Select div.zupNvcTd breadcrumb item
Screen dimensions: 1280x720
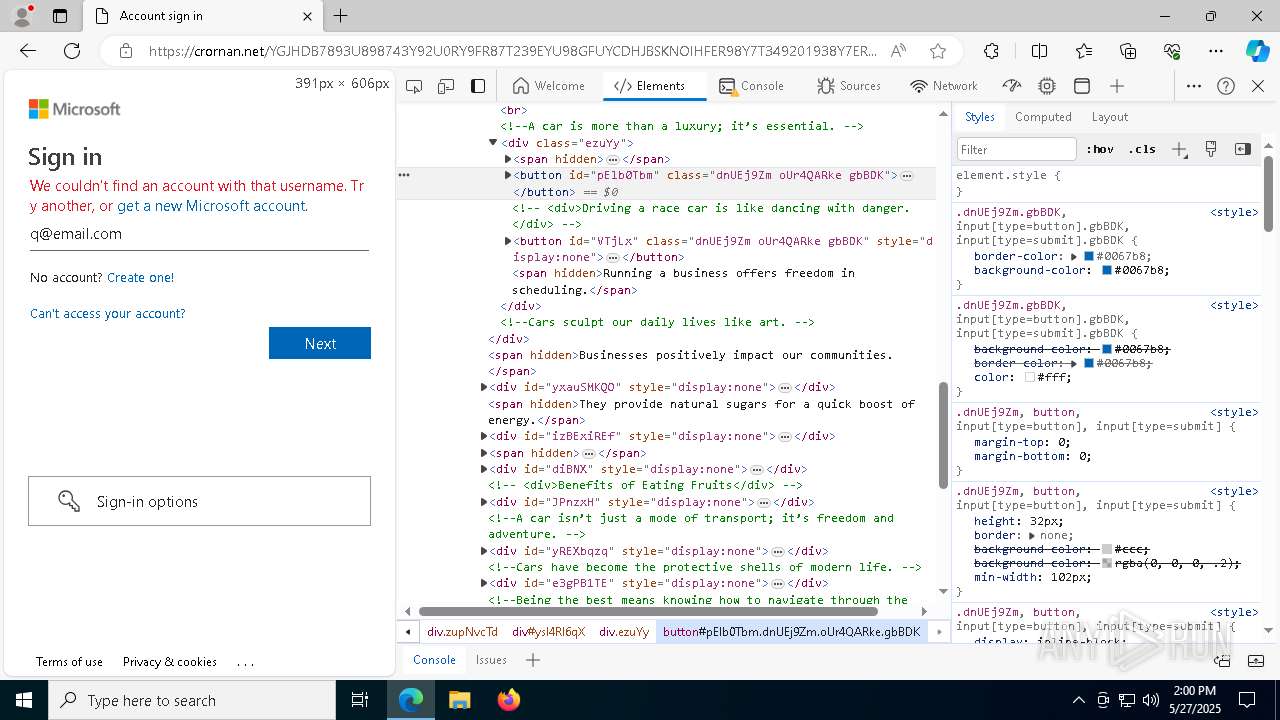point(462,632)
